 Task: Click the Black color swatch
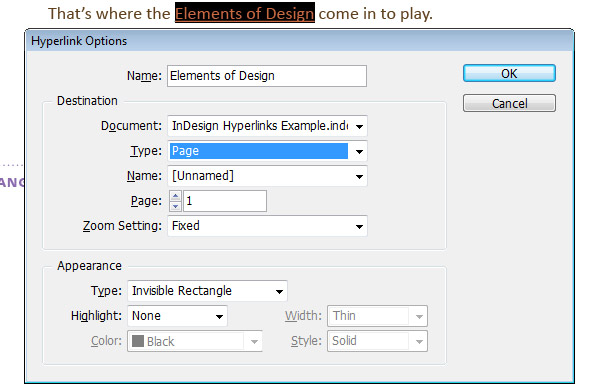tap(138, 341)
